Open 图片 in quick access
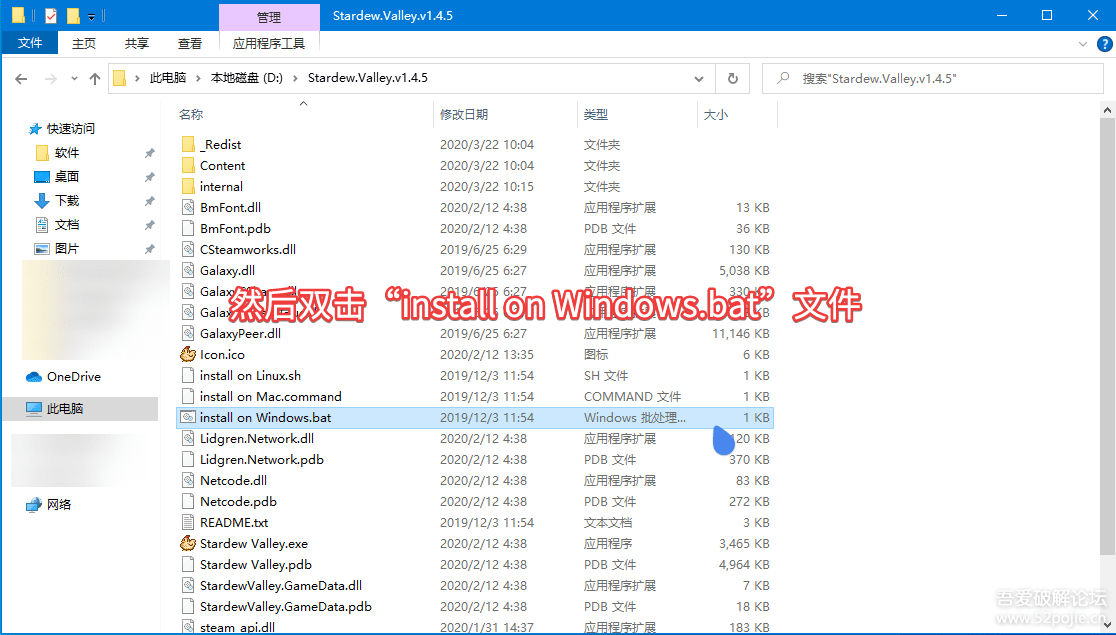Screen dimensions: 1116x635 67,248
